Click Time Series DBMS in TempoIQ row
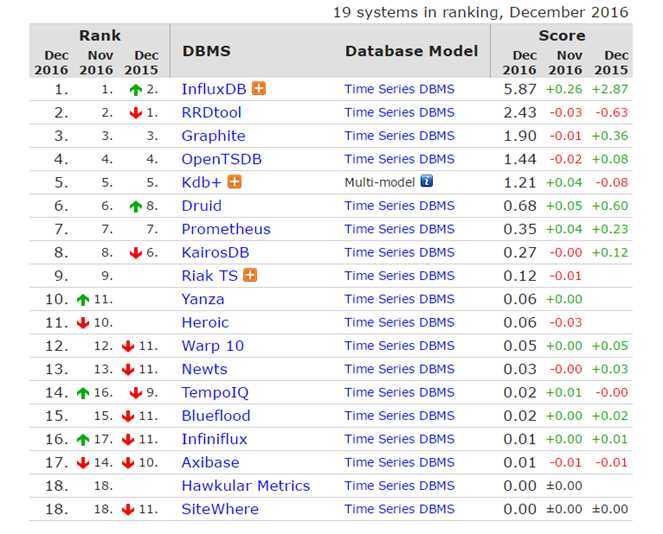 400,393
